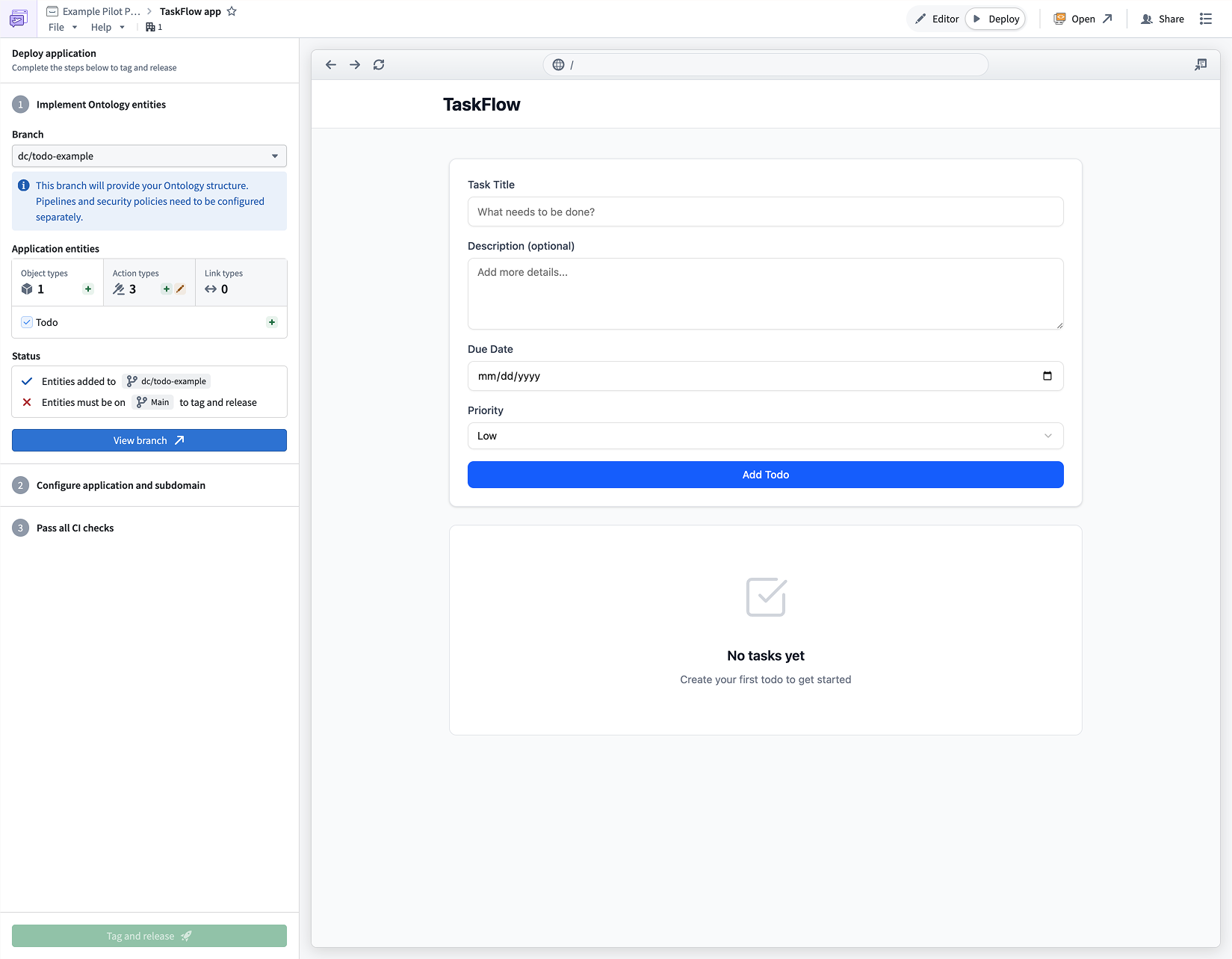Click the View branch button

pyautogui.click(x=149, y=440)
